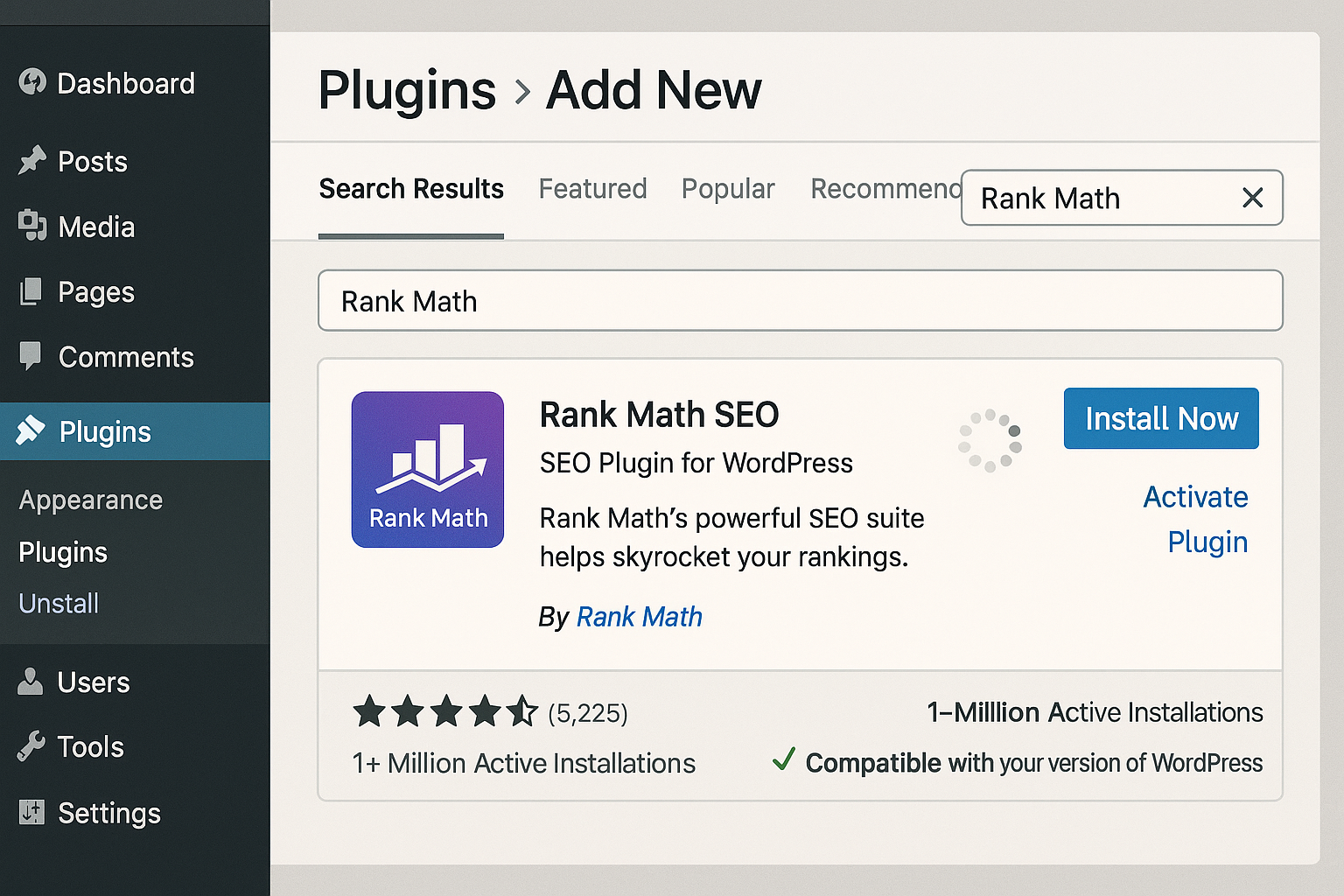
Task: Clear the Rank Math search with X
Action: (x=1252, y=198)
